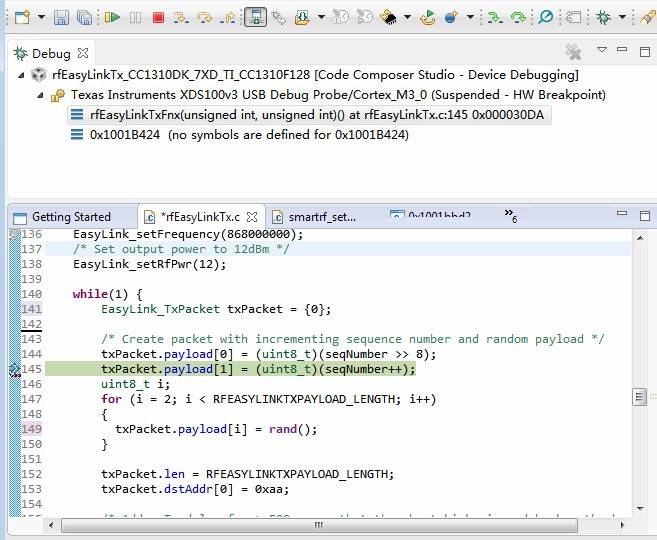Click the EasyLink_setRfPwr(12) code line
The height and width of the screenshot is (540, 657).
(150, 264)
